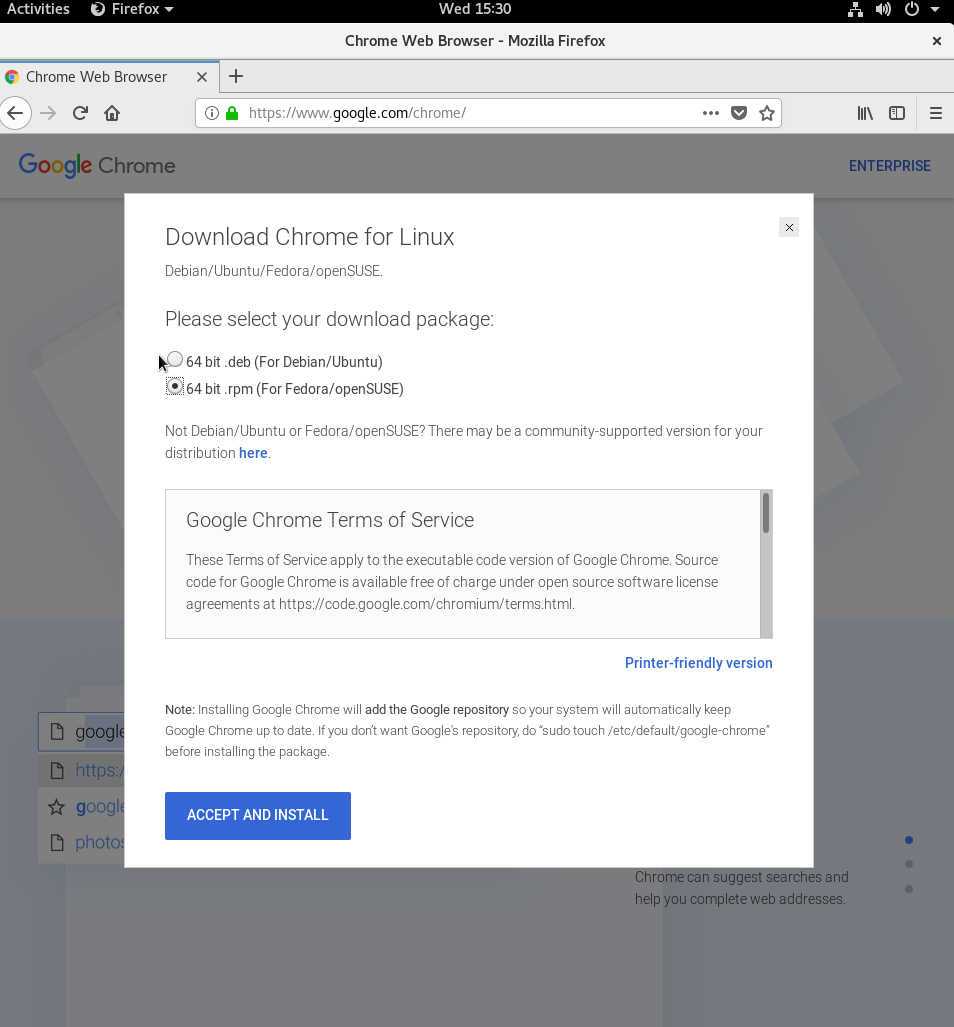Viewport: 954px width, 1027px height.
Task: Click the green padlock security icon
Action: pos(232,113)
